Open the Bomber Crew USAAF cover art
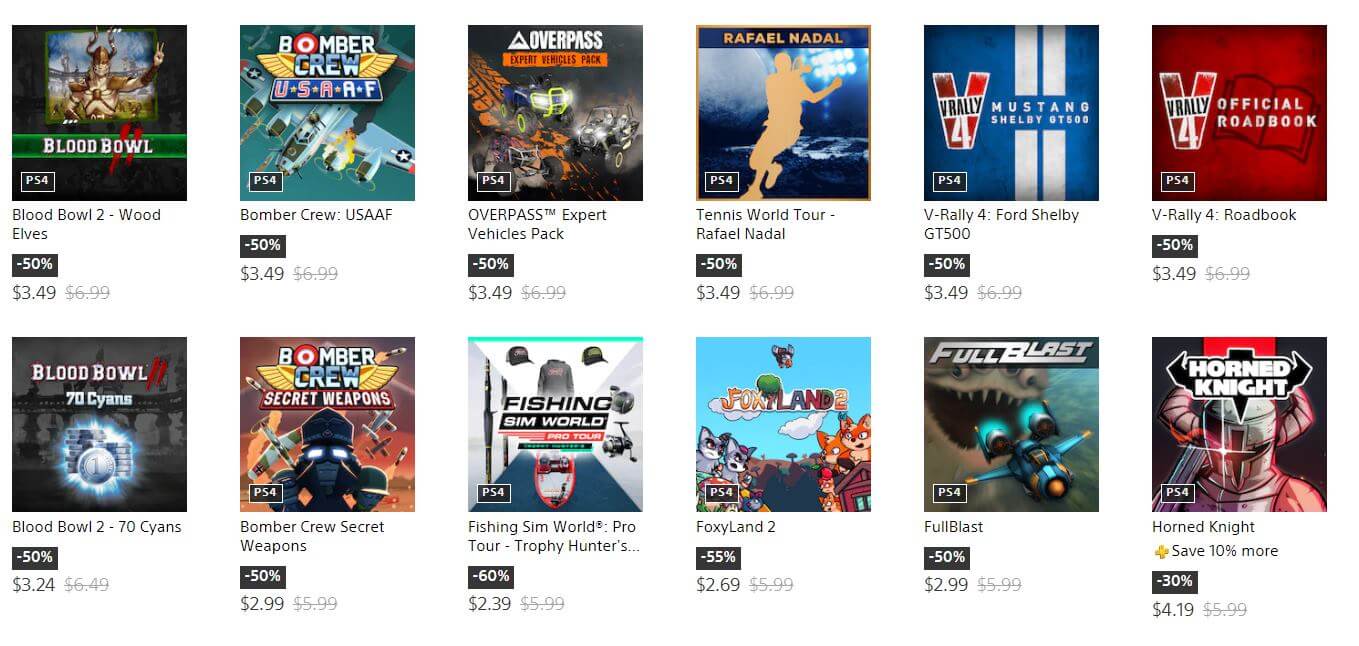 pos(327,113)
